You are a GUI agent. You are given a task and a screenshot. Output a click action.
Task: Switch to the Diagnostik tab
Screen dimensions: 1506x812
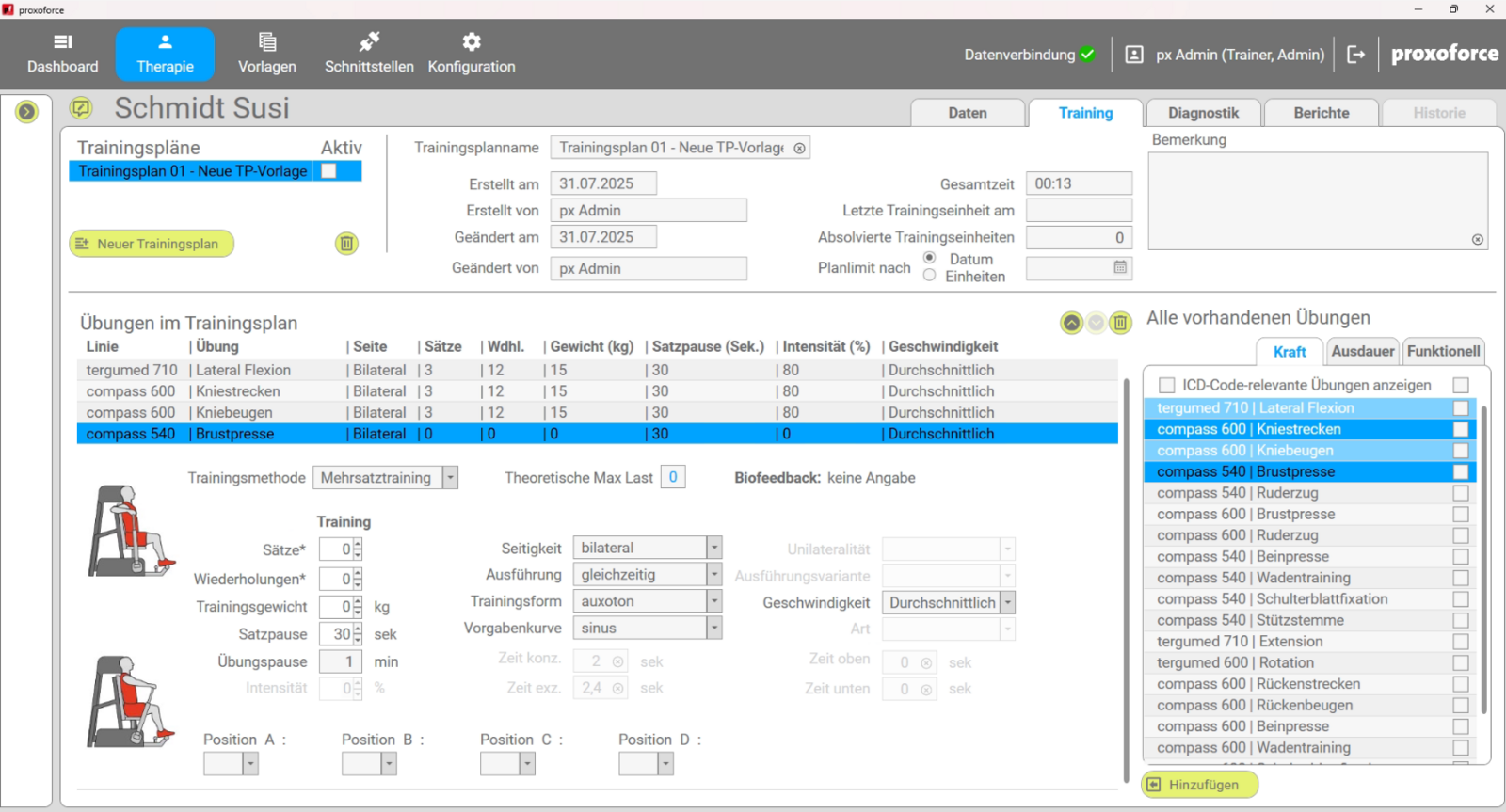tap(1203, 113)
